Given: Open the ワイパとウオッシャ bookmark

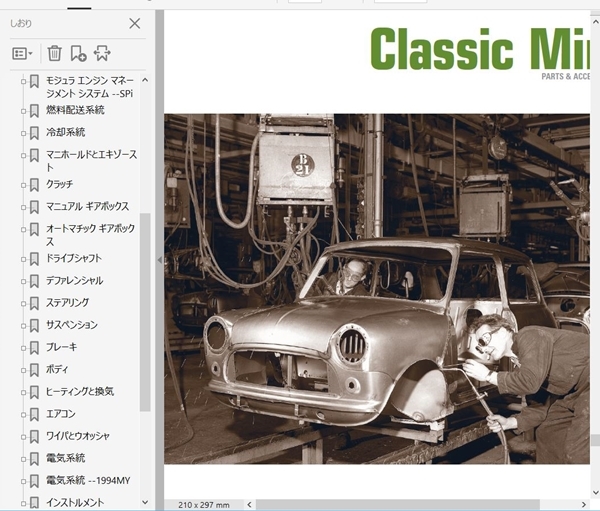Looking at the screenshot, I should [78, 436].
